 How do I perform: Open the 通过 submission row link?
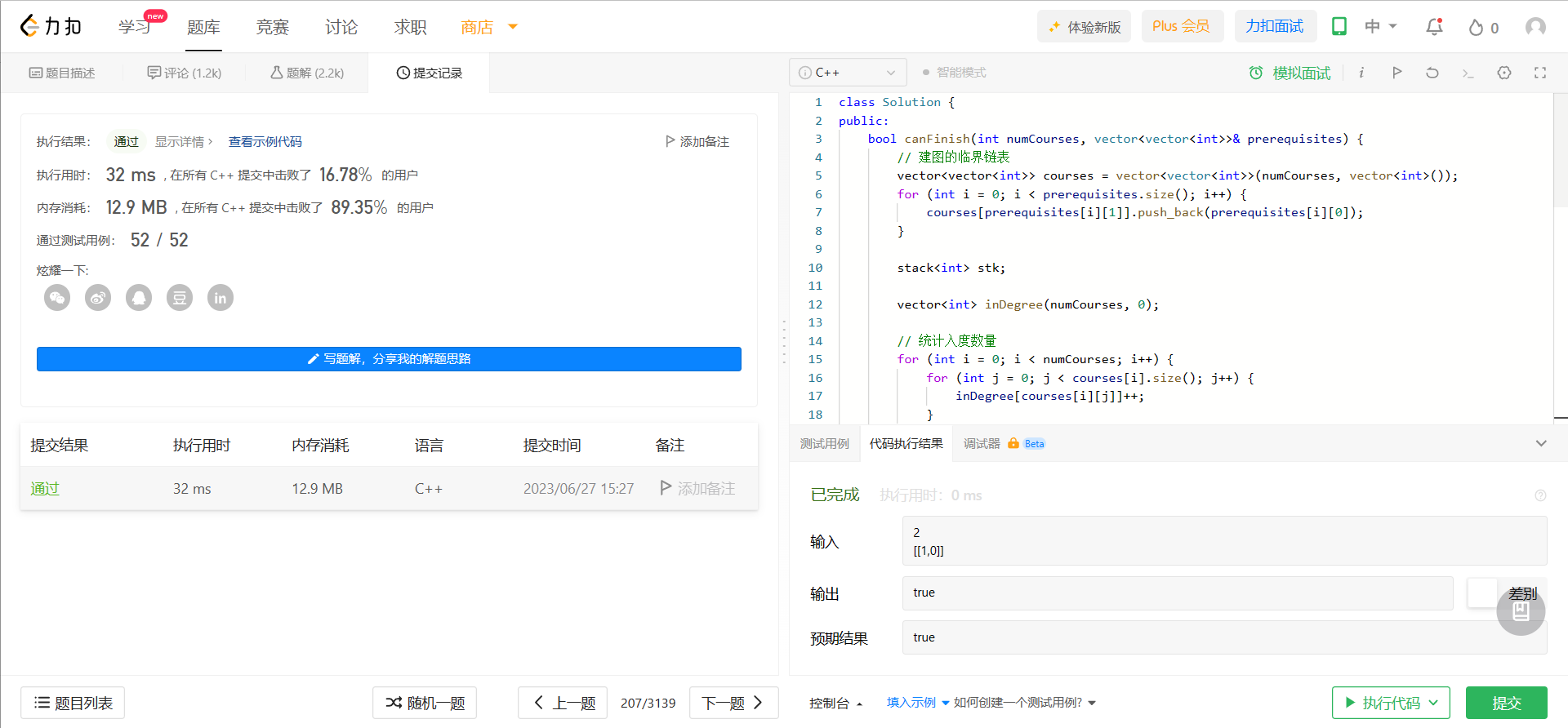click(x=45, y=489)
